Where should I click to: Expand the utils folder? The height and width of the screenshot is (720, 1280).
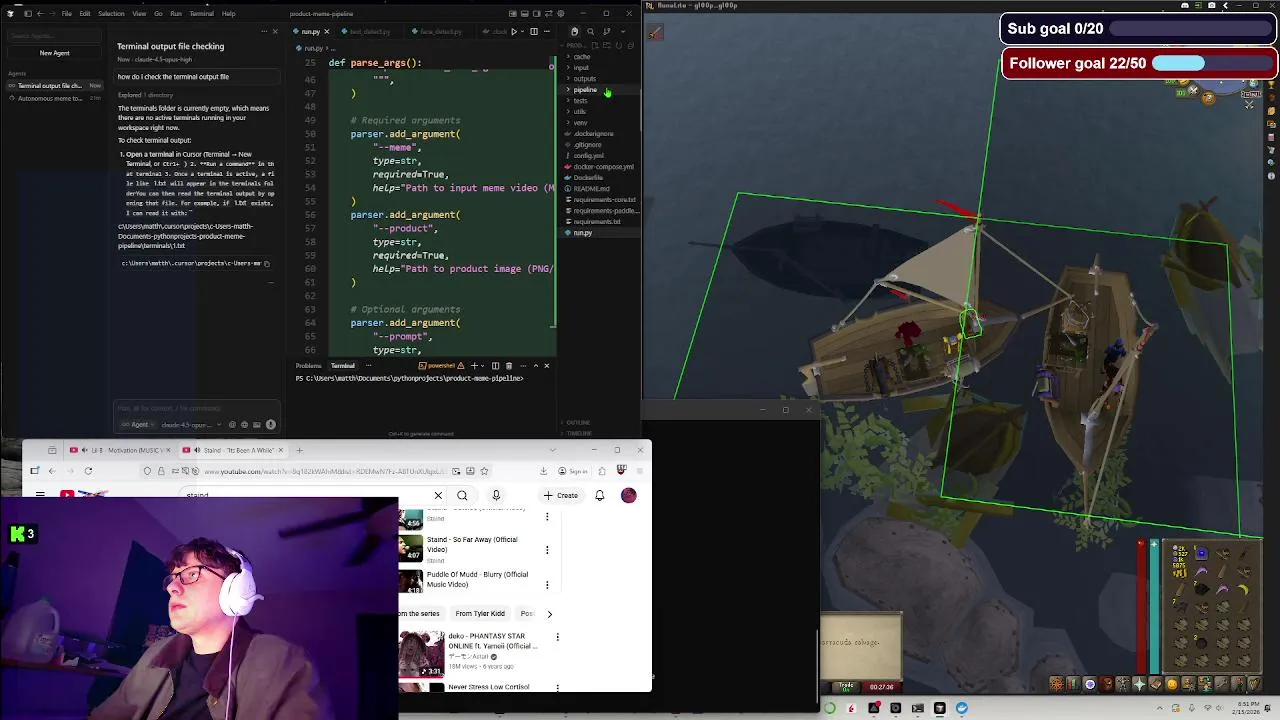tap(580, 112)
